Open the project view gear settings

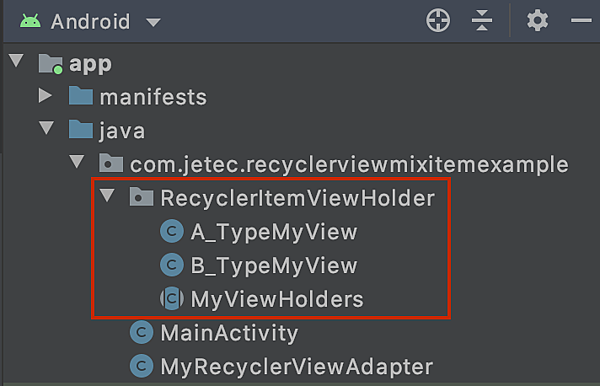(537, 20)
